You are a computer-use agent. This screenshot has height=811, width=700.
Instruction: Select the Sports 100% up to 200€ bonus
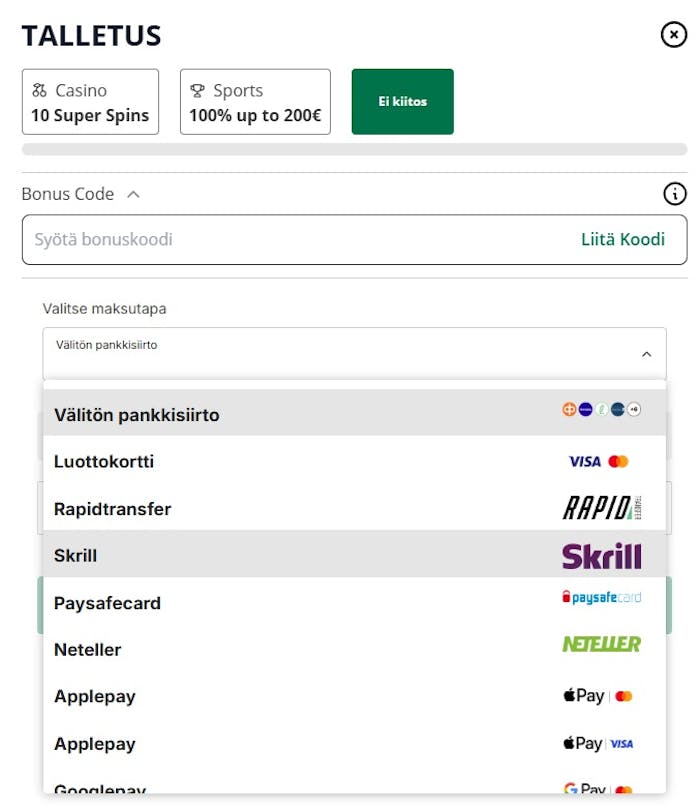pyautogui.click(x=255, y=101)
